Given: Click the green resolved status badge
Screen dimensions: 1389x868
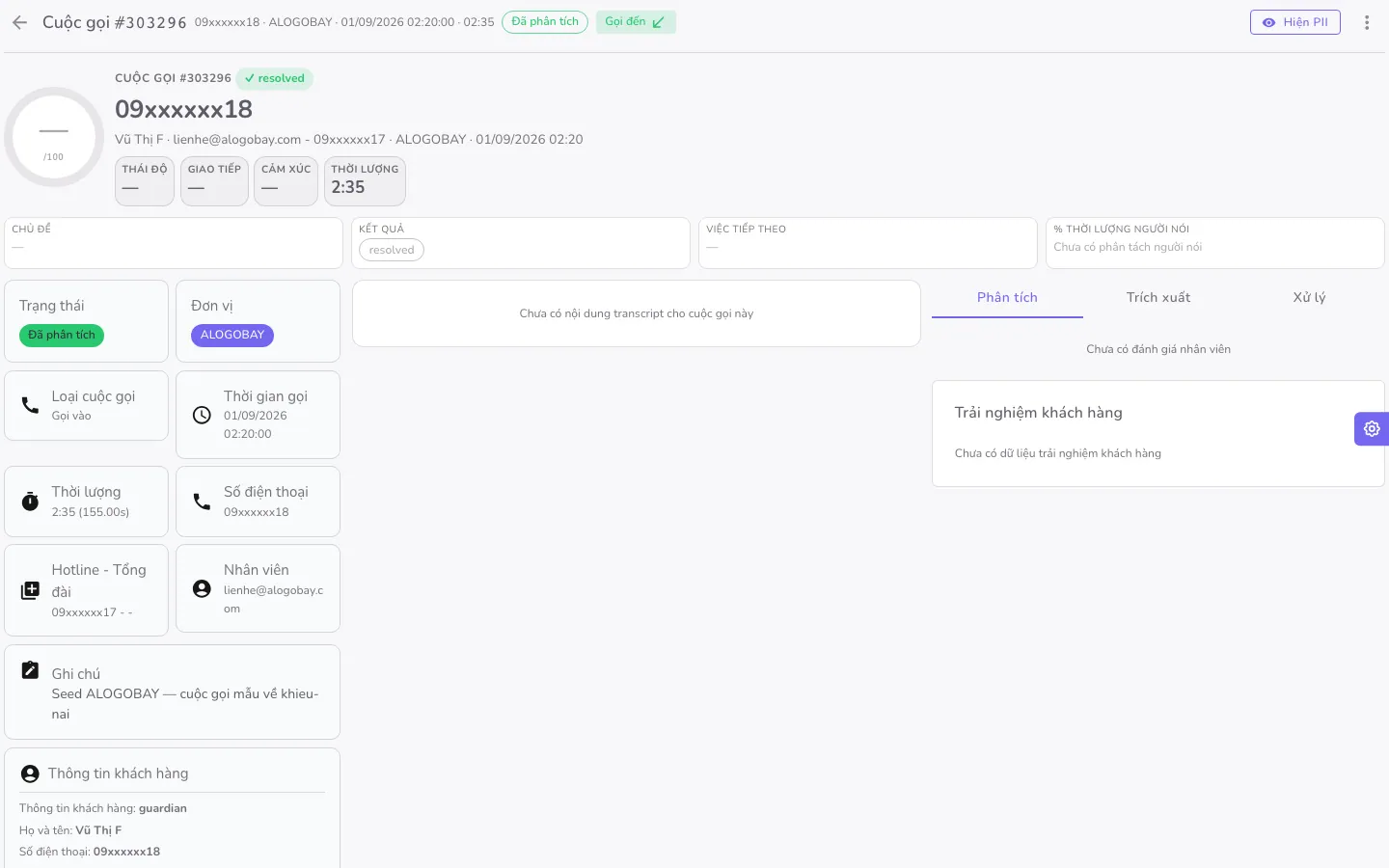Looking at the screenshot, I should (274, 78).
